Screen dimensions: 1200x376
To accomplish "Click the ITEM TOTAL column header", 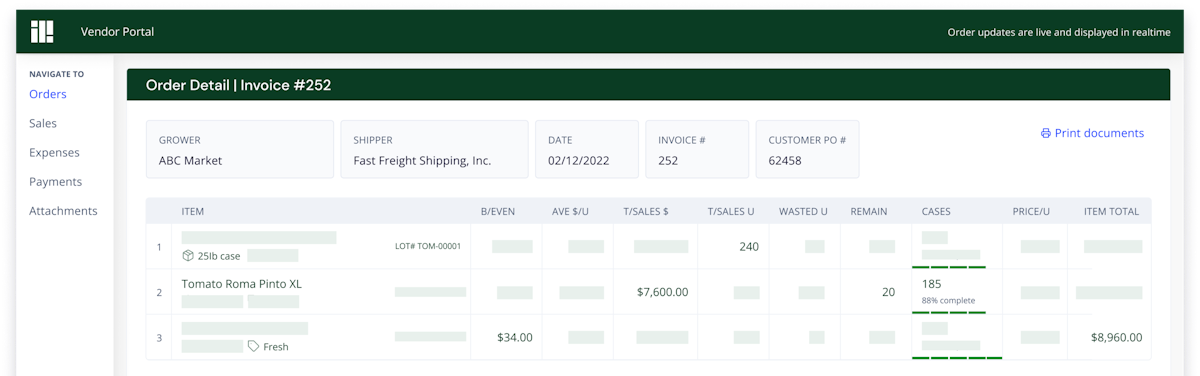I will click(x=1112, y=212).
